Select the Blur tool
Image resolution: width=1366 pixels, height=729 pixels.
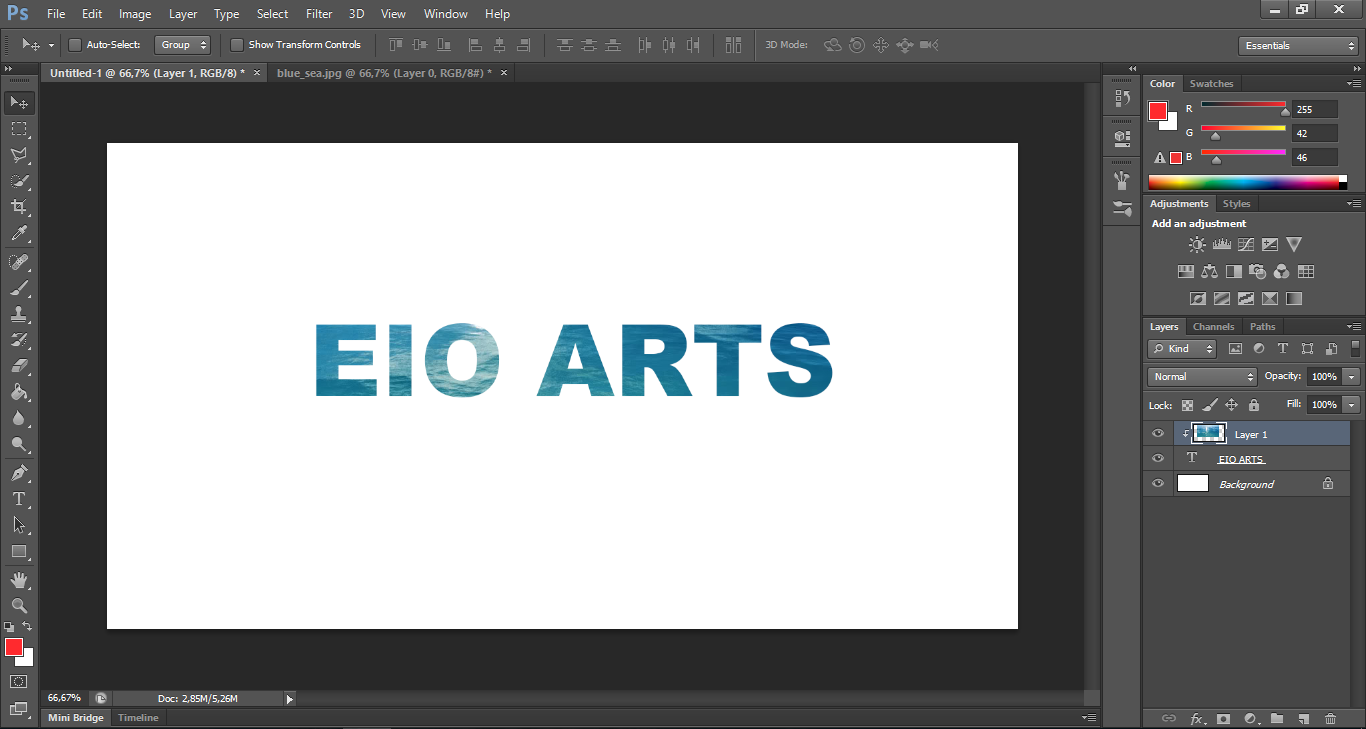[x=19, y=418]
